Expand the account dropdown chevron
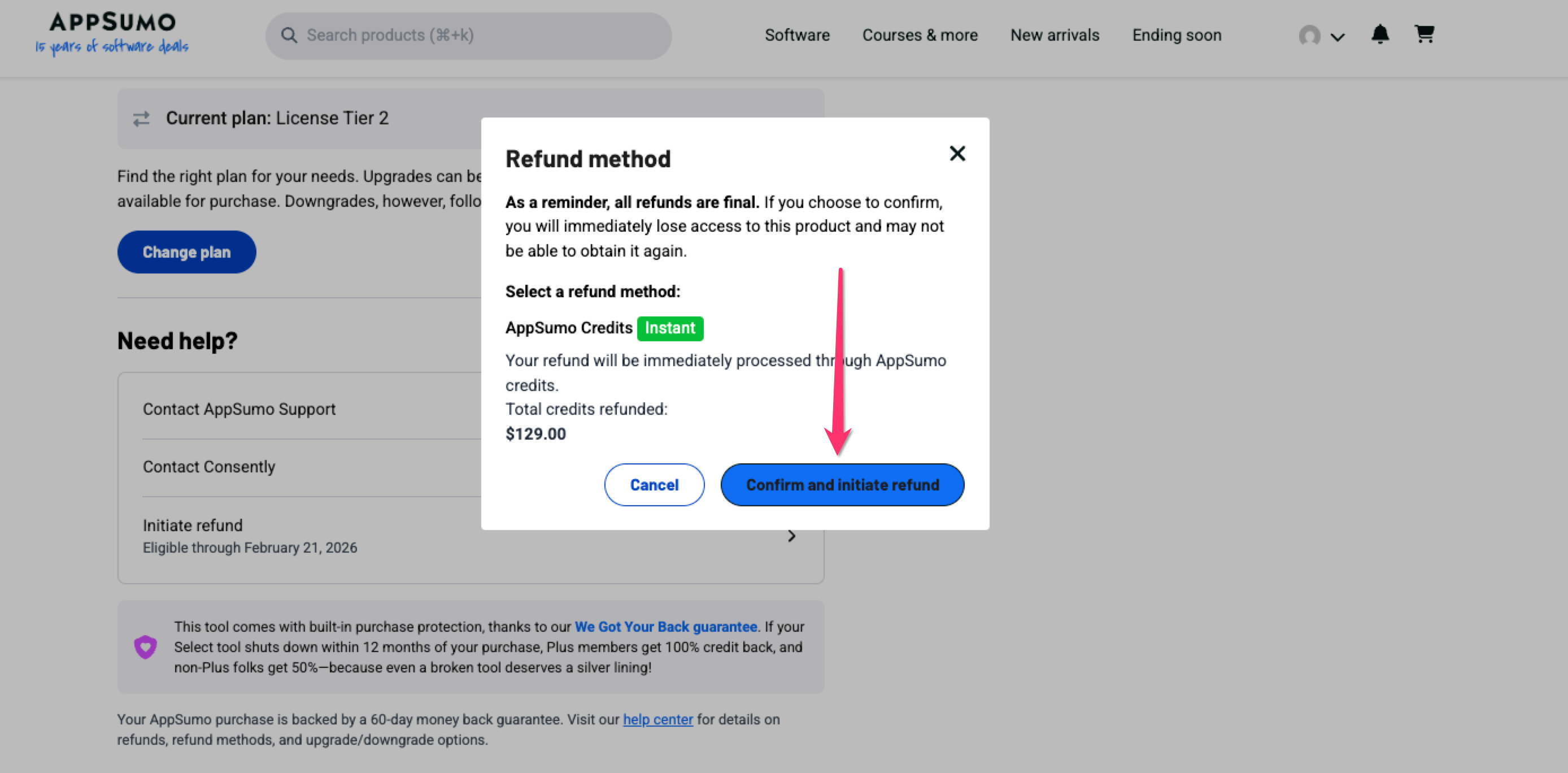 click(x=1338, y=37)
